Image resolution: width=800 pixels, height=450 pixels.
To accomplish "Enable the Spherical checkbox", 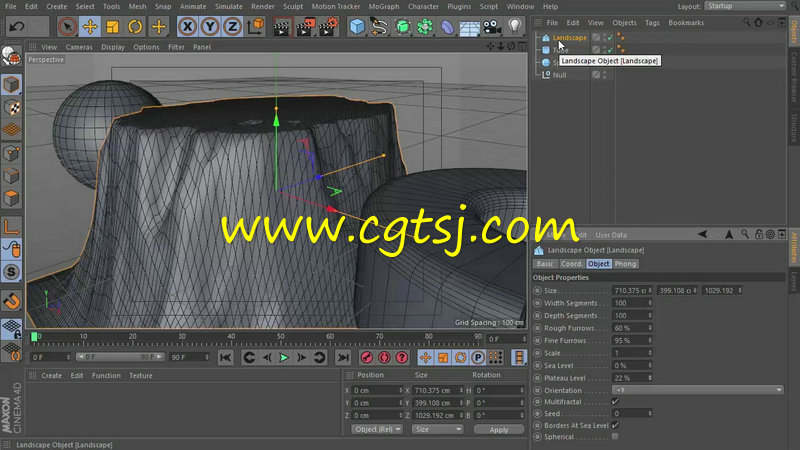I will pos(615,437).
